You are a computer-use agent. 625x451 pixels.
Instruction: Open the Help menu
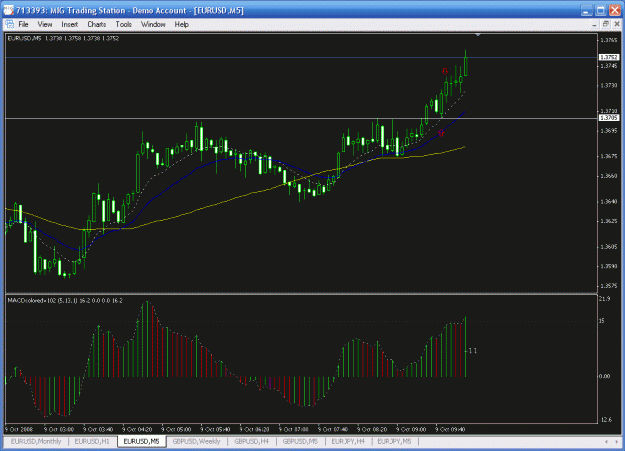(x=181, y=24)
